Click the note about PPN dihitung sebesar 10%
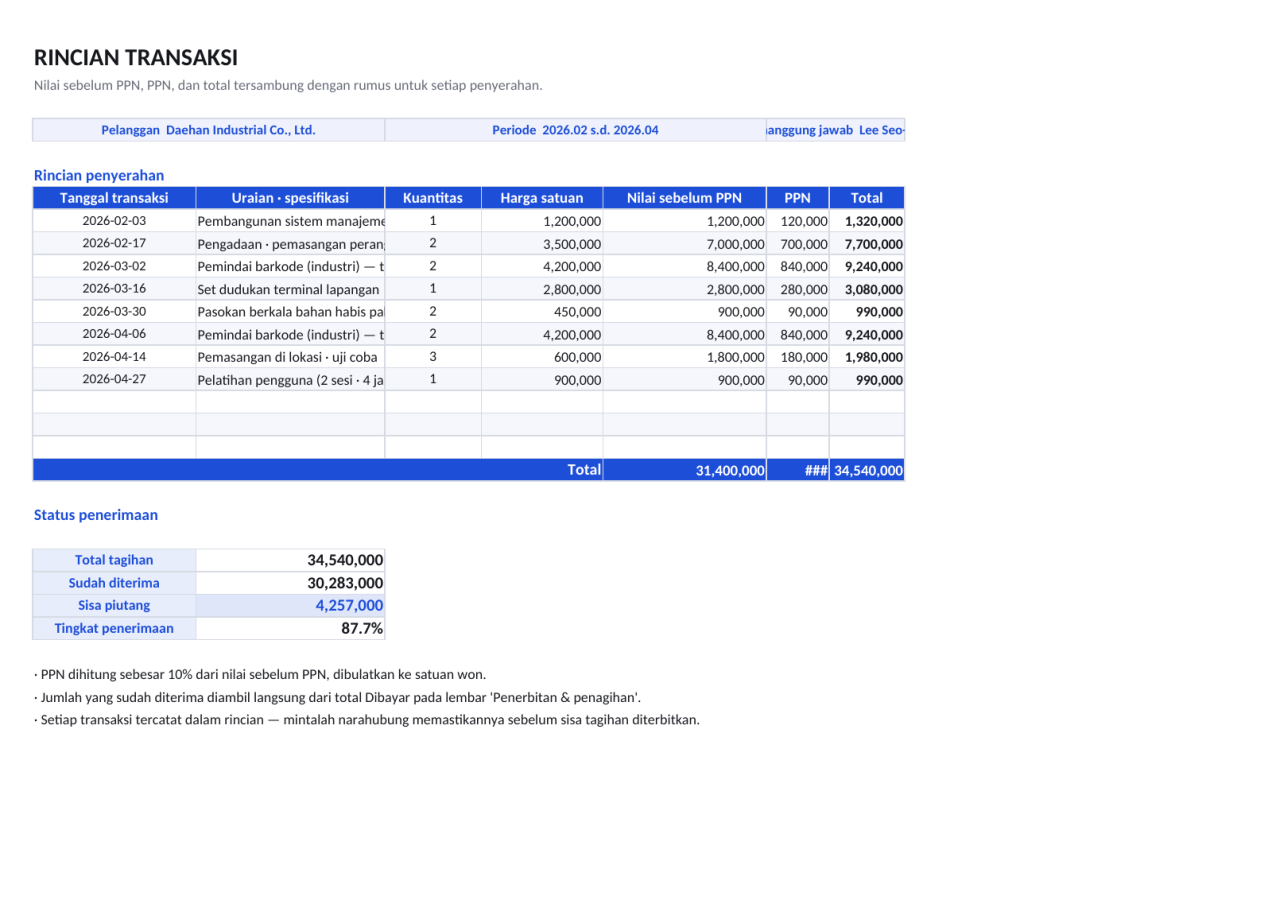 260,674
